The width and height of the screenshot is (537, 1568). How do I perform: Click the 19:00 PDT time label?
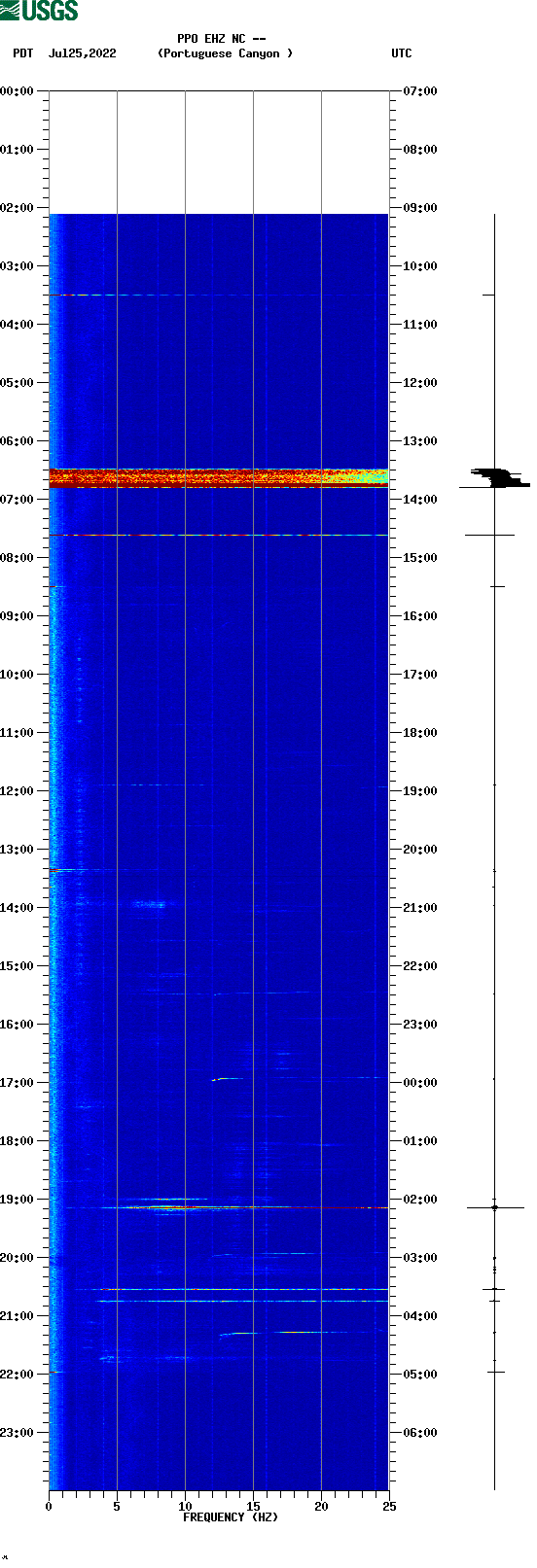pyautogui.click(x=17, y=1200)
